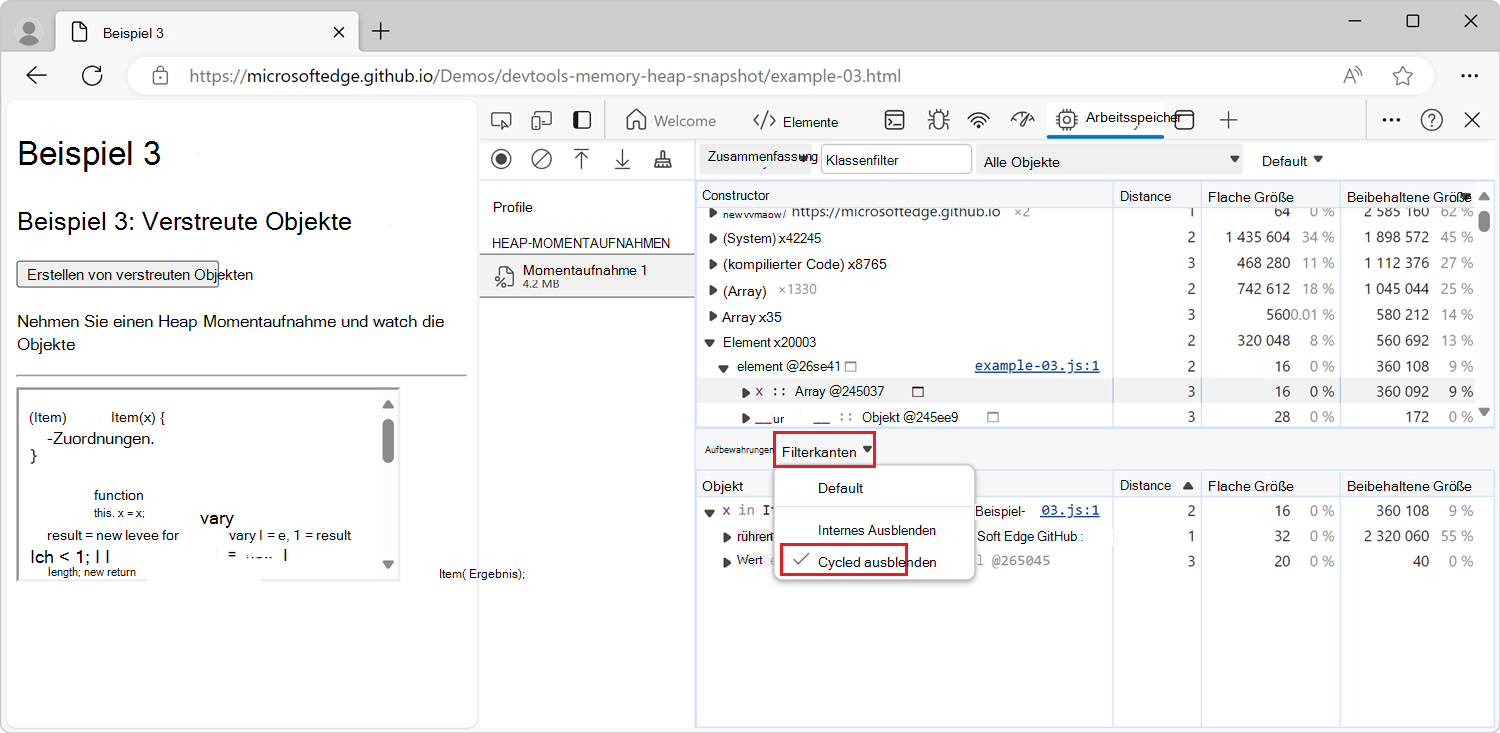Click the Momentaufnahme 1 snapshot file icon

coord(504,277)
